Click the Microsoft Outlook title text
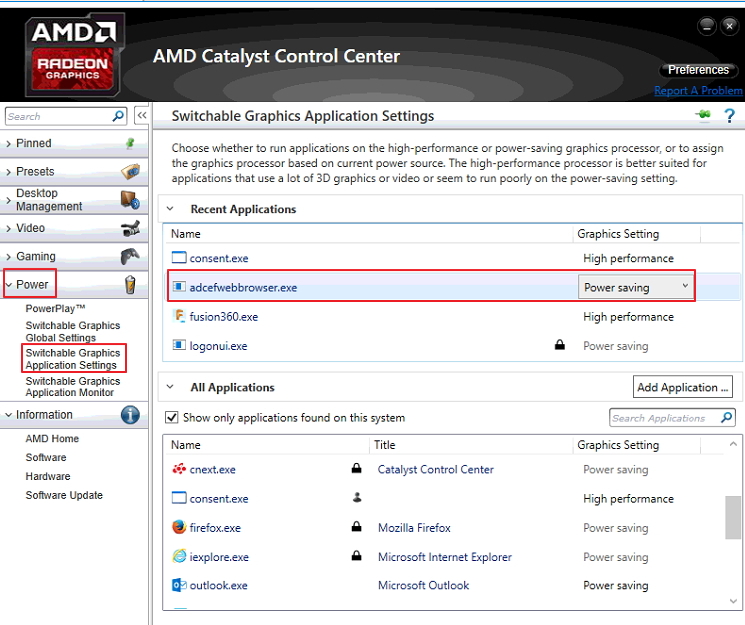 pos(424,585)
